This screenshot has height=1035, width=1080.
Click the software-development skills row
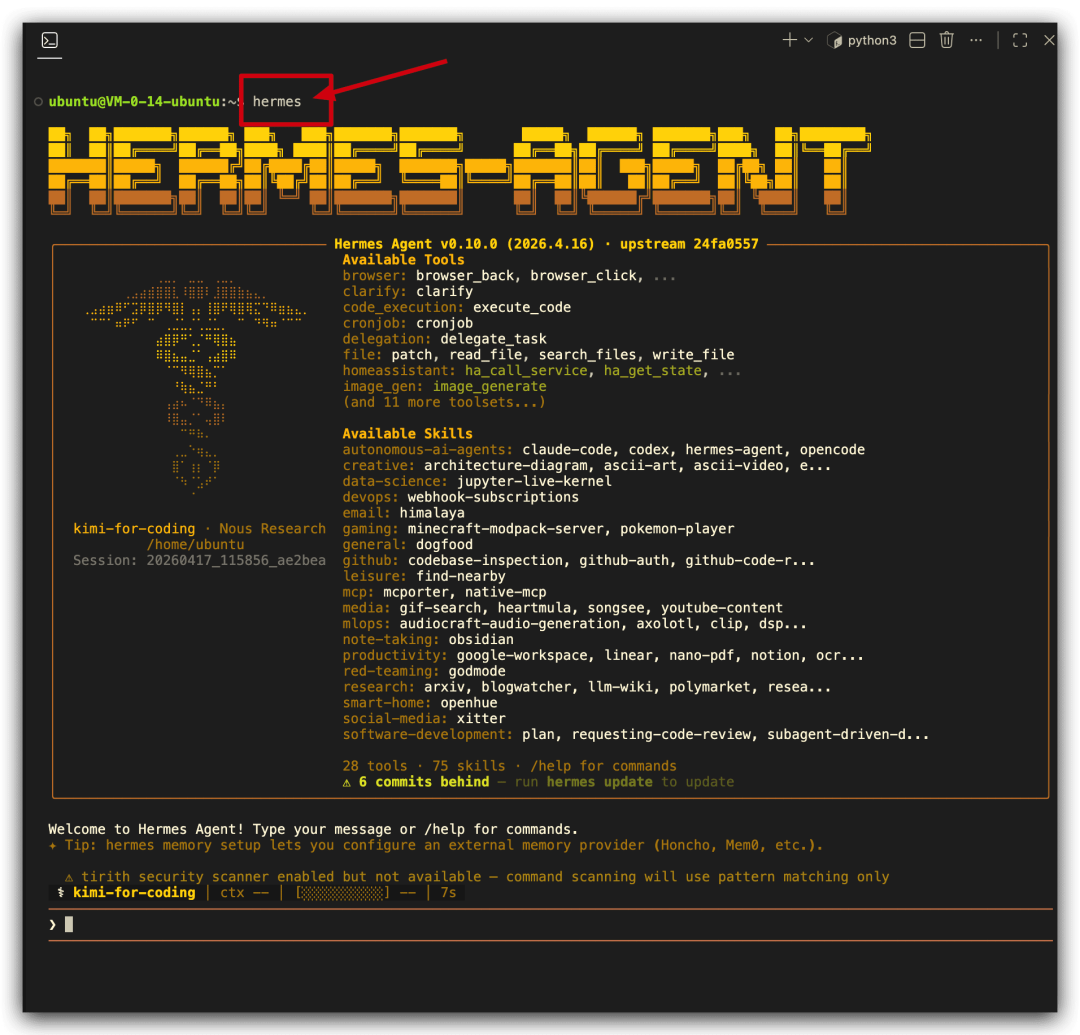point(636,735)
